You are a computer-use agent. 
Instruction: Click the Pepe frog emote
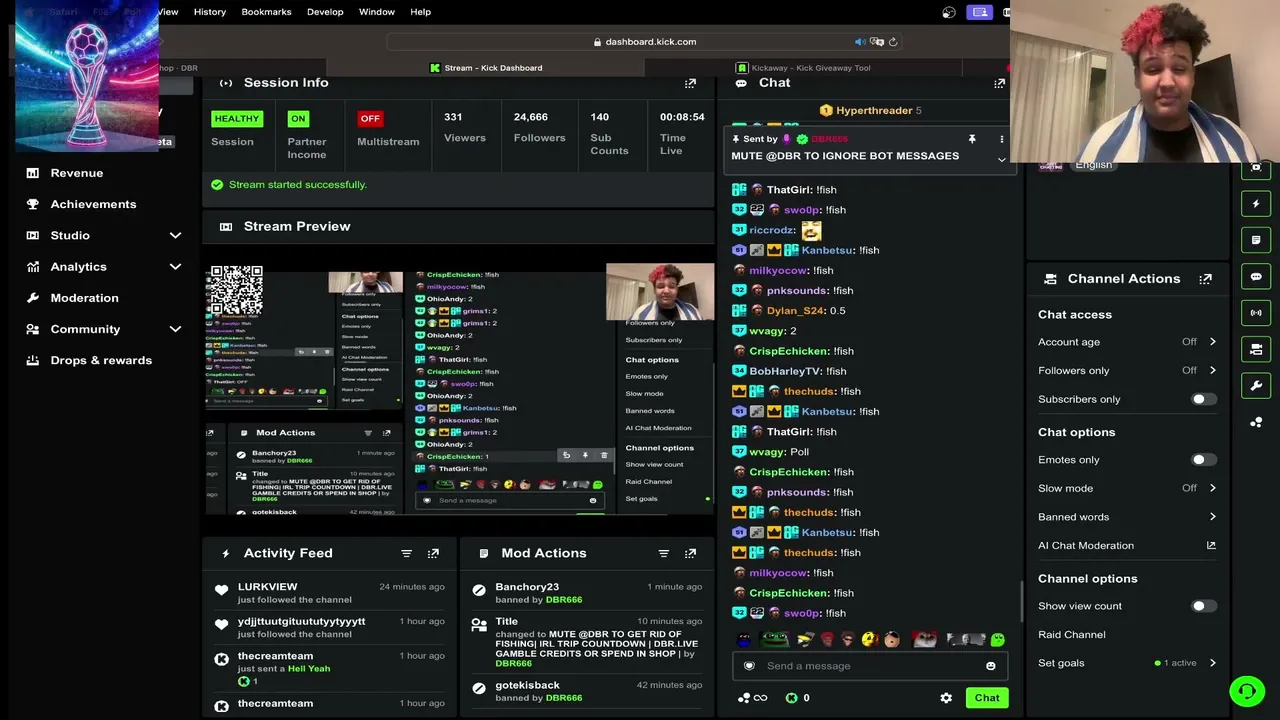775,639
